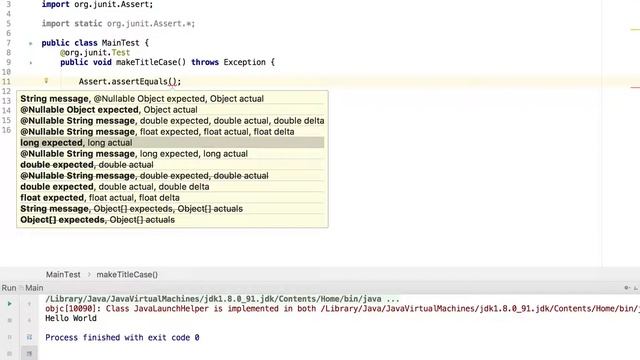Click the @org.junit.Test annotation
Screen dimensions: 640x360
coord(95,53)
